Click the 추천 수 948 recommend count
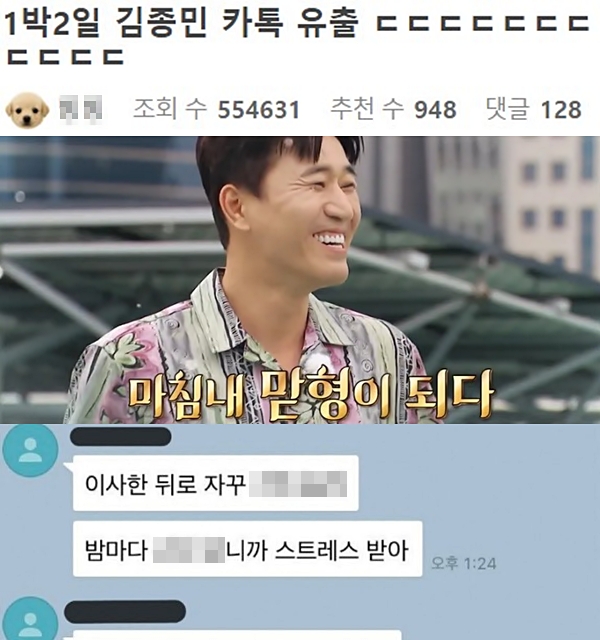The height and width of the screenshot is (640, 600). (x=393, y=109)
